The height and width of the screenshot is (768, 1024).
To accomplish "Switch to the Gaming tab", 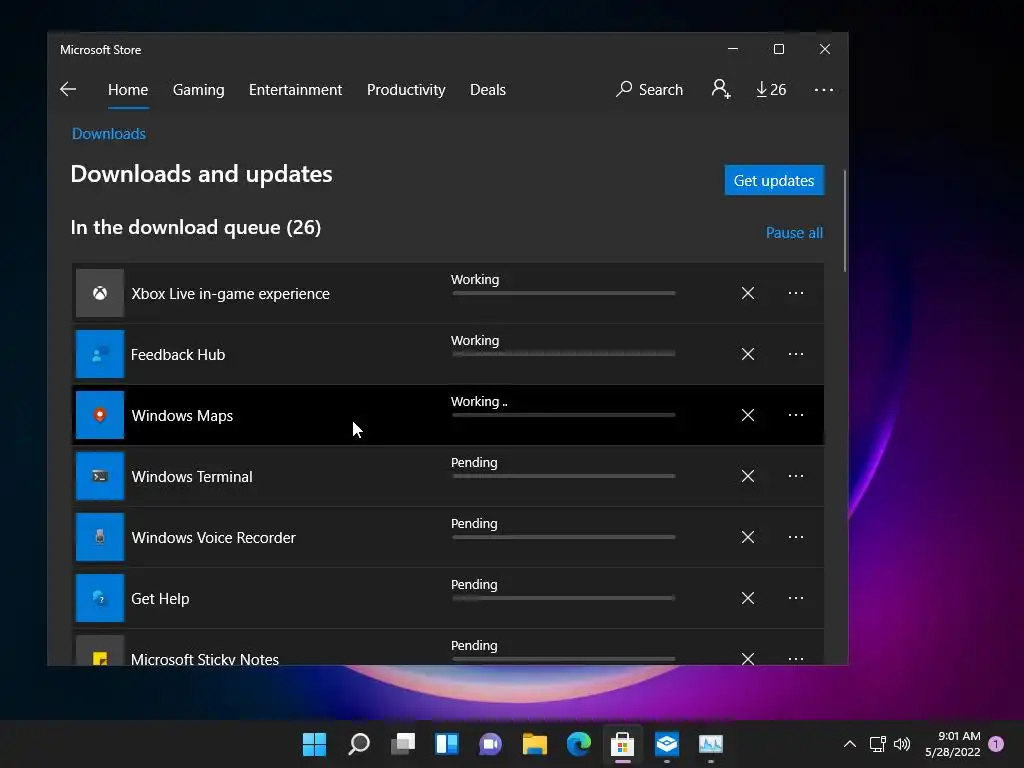I will coord(199,89).
